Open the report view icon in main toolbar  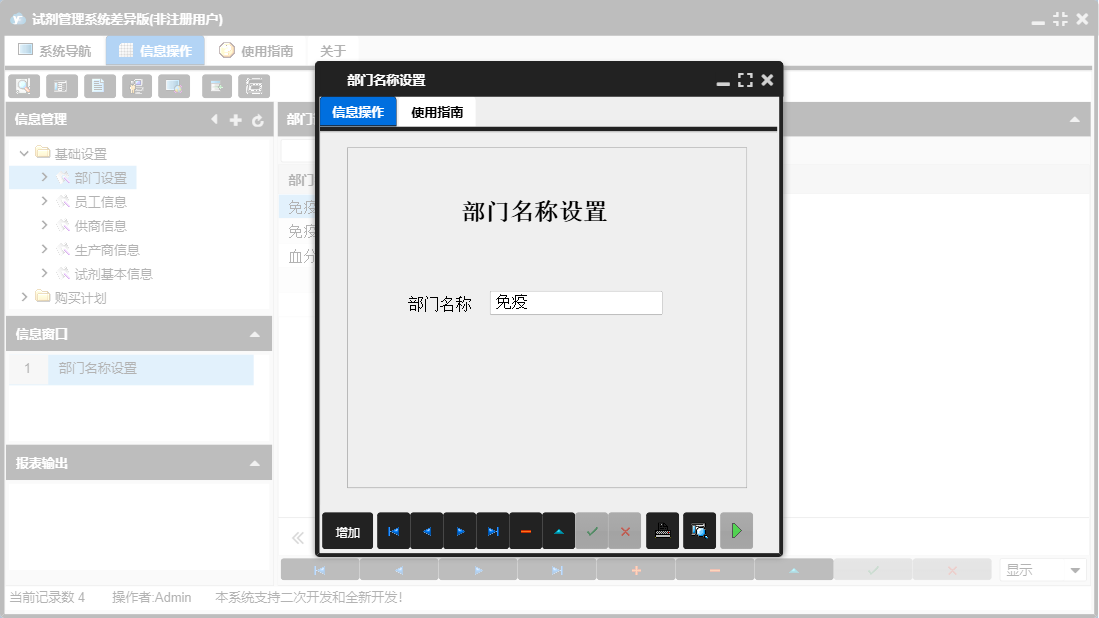(61, 86)
